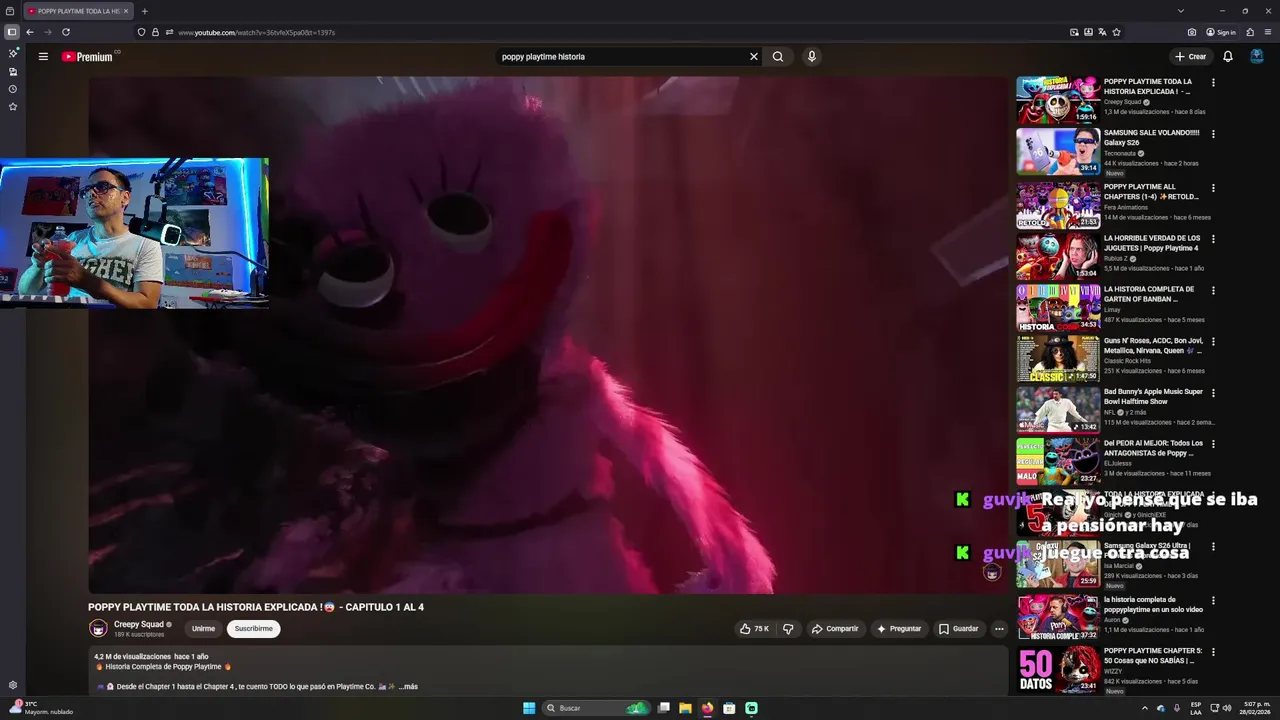Open Chapter 5 '50 Cosas' video title
Viewport: 1280px width, 720px height.
pyautogui.click(x=1153, y=655)
